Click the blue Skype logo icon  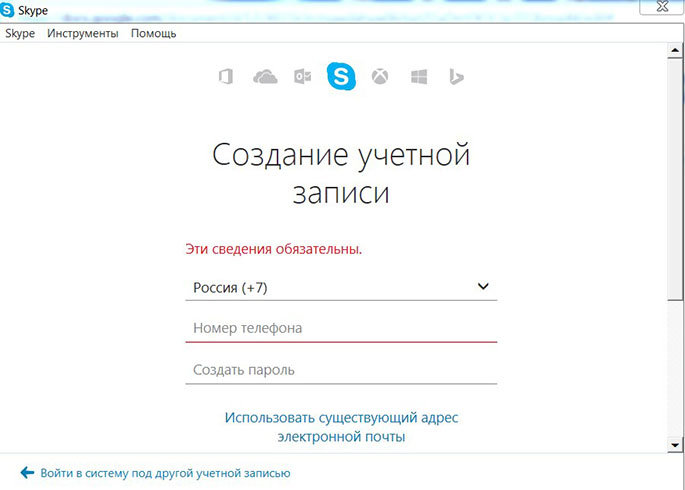[x=341, y=76]
